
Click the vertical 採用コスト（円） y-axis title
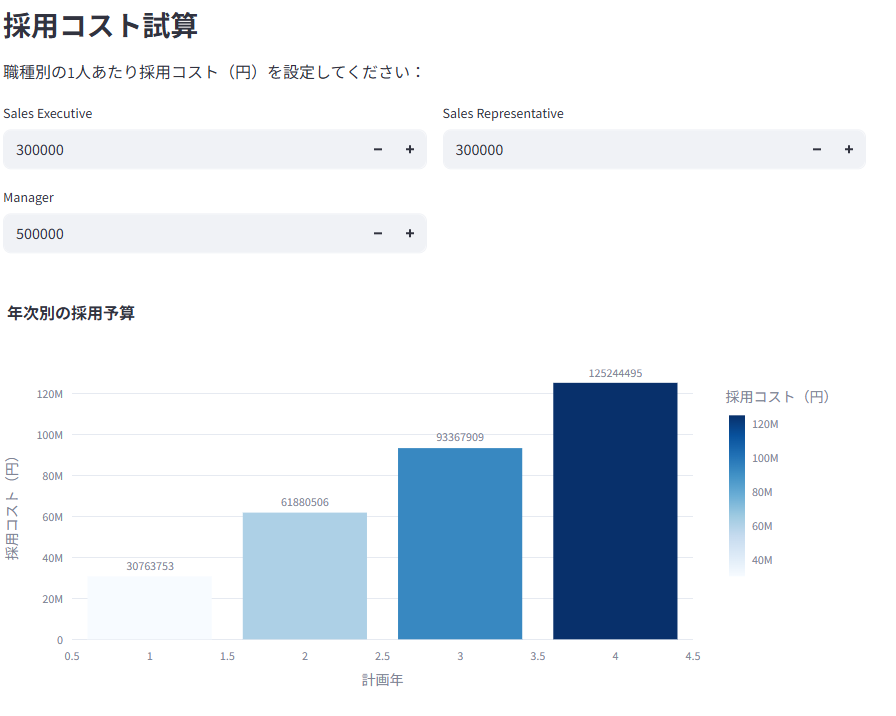12,509
